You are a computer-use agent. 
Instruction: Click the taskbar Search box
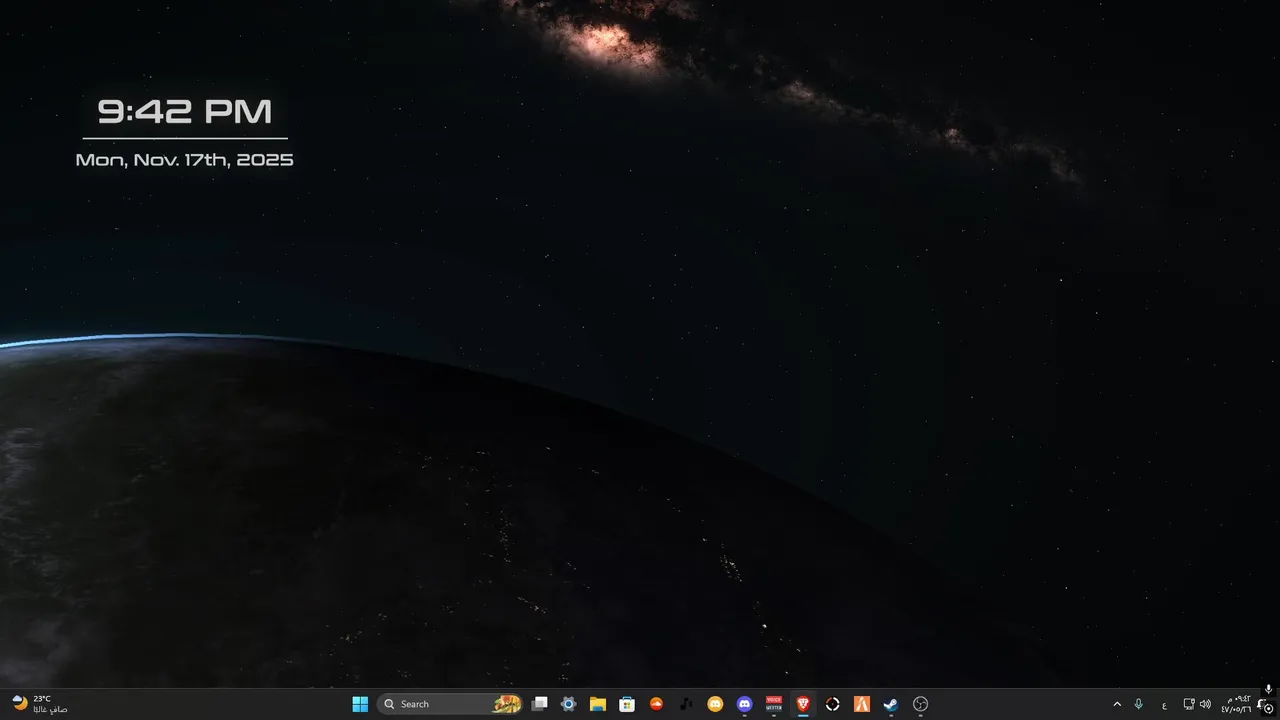point(451,704)
